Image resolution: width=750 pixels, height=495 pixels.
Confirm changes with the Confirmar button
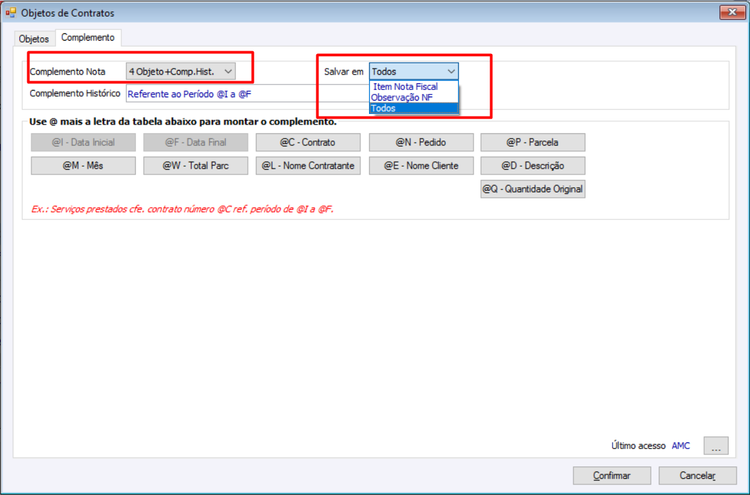612,476
